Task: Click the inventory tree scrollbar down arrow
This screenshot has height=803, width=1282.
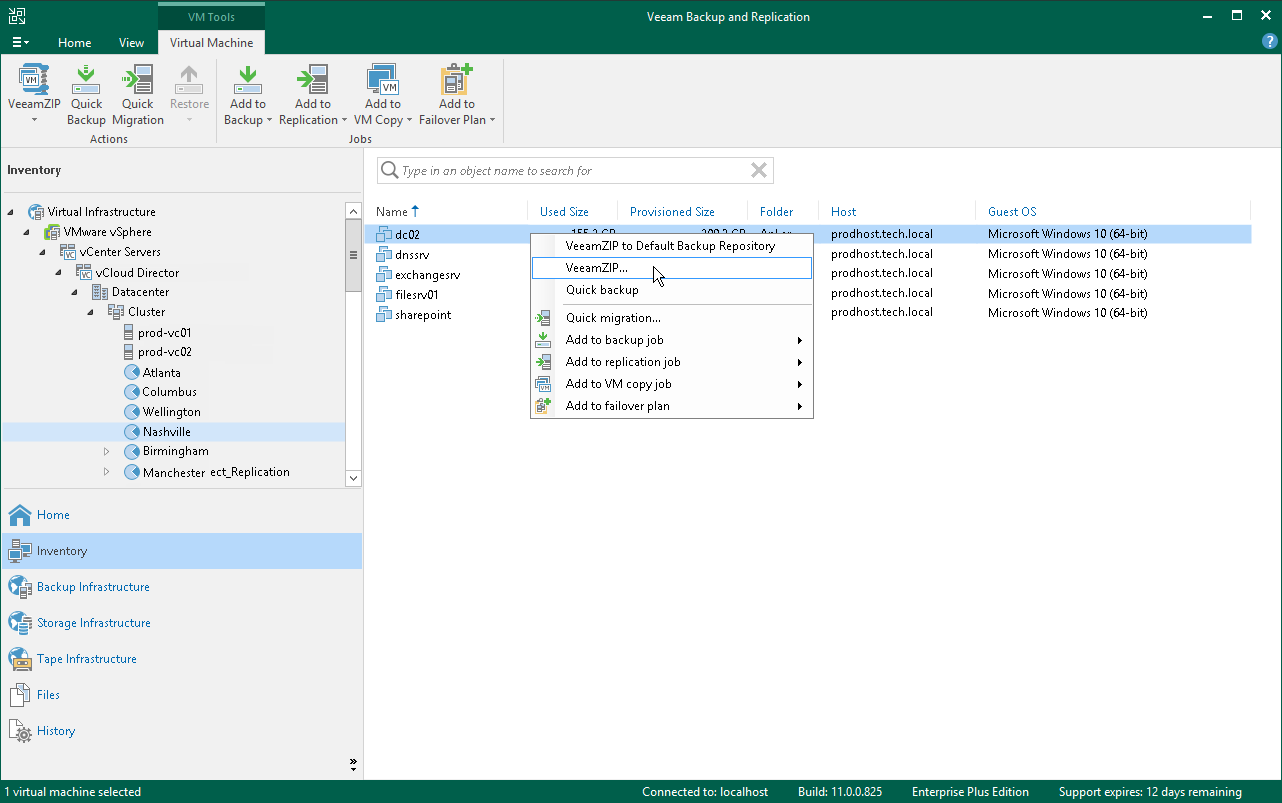Action: [352, 478]
